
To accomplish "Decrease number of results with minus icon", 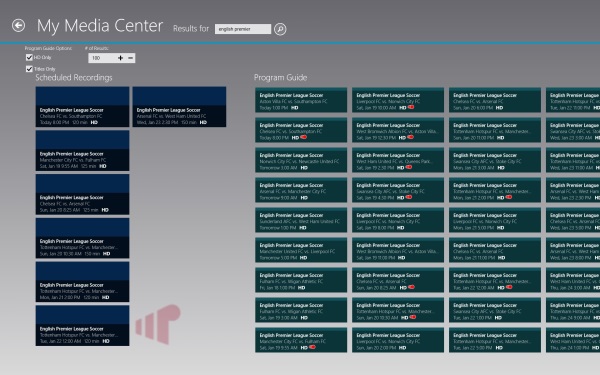I will coord(130,58).
